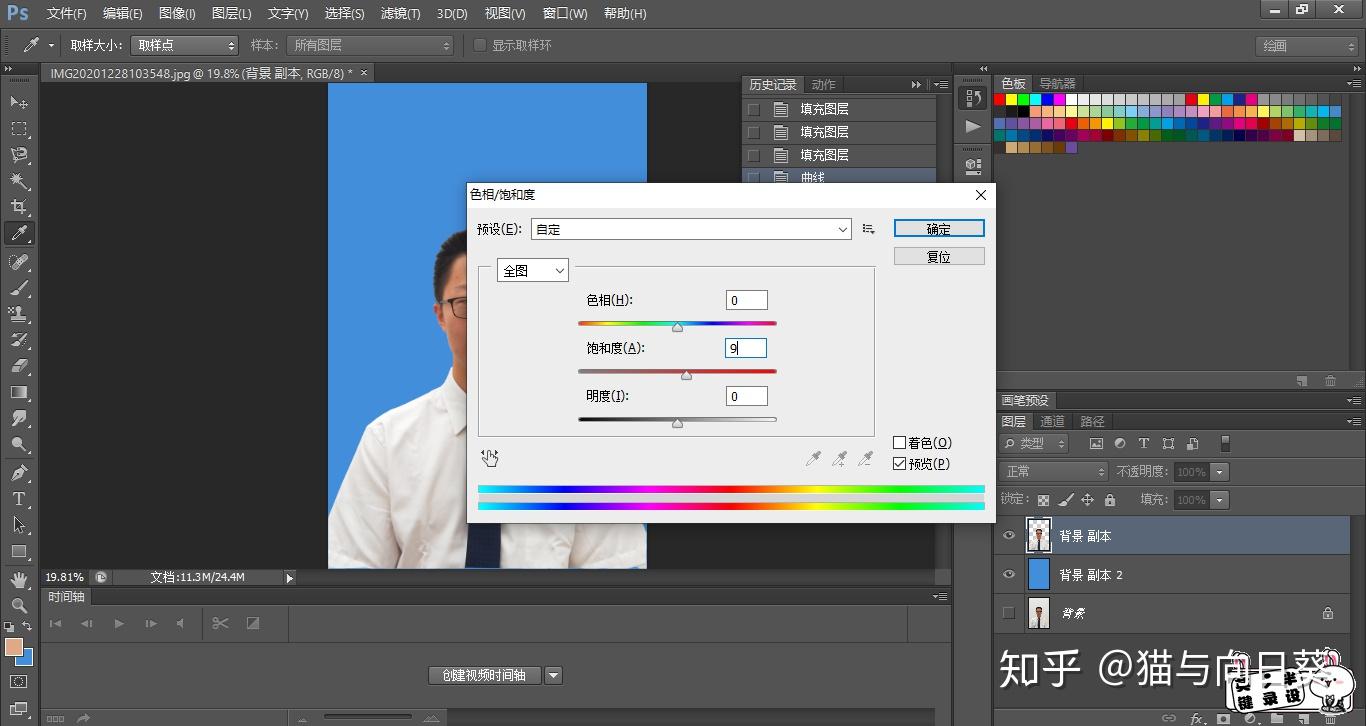Select the Zoom tool
The width and height of the screenshot is (1366, 726).
pos(19,605)
